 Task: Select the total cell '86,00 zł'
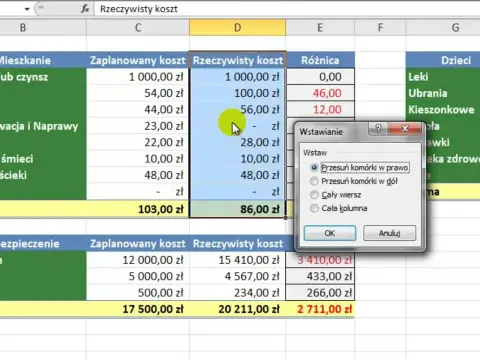click(x=237, y=209)
